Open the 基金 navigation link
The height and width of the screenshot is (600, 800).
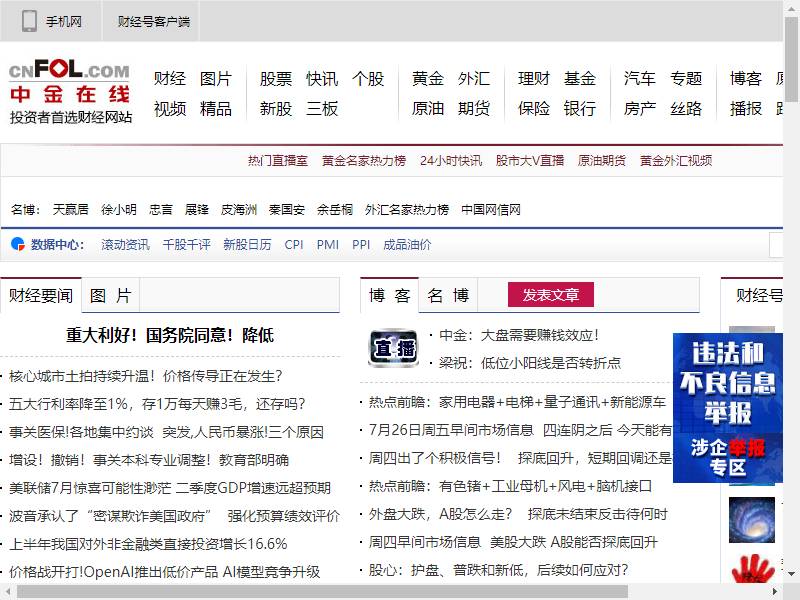coord(580,79)
